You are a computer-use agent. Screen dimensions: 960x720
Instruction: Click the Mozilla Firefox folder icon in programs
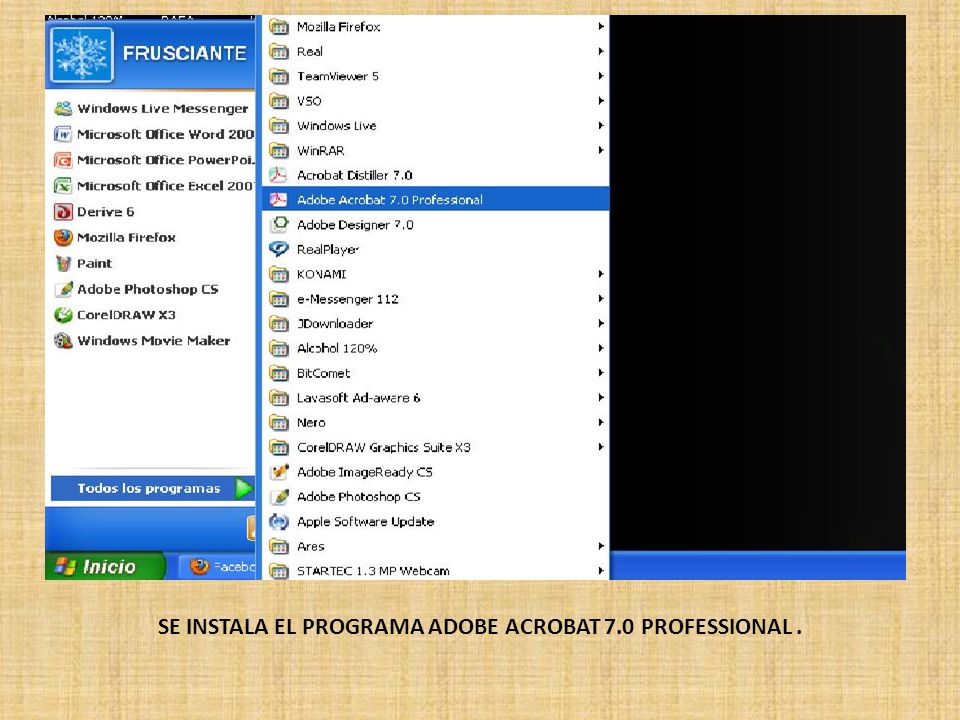pos(279,27)
